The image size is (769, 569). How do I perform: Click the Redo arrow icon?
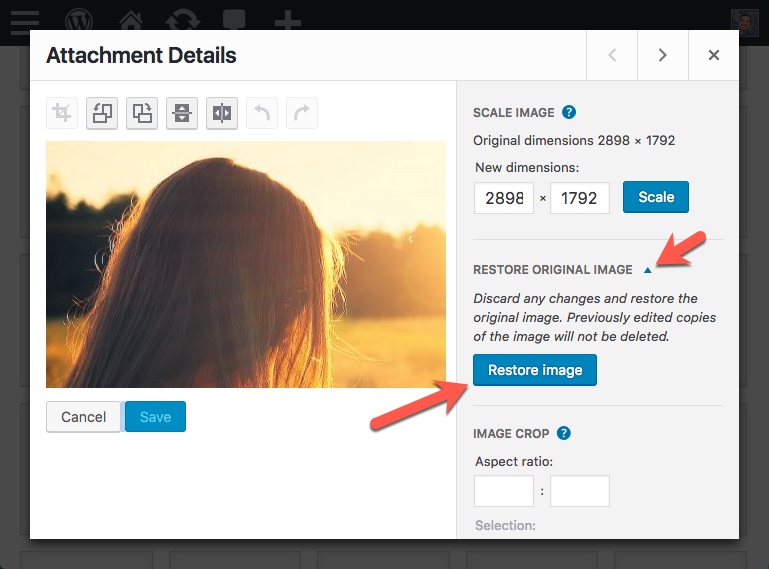click(x=302, y=113)
